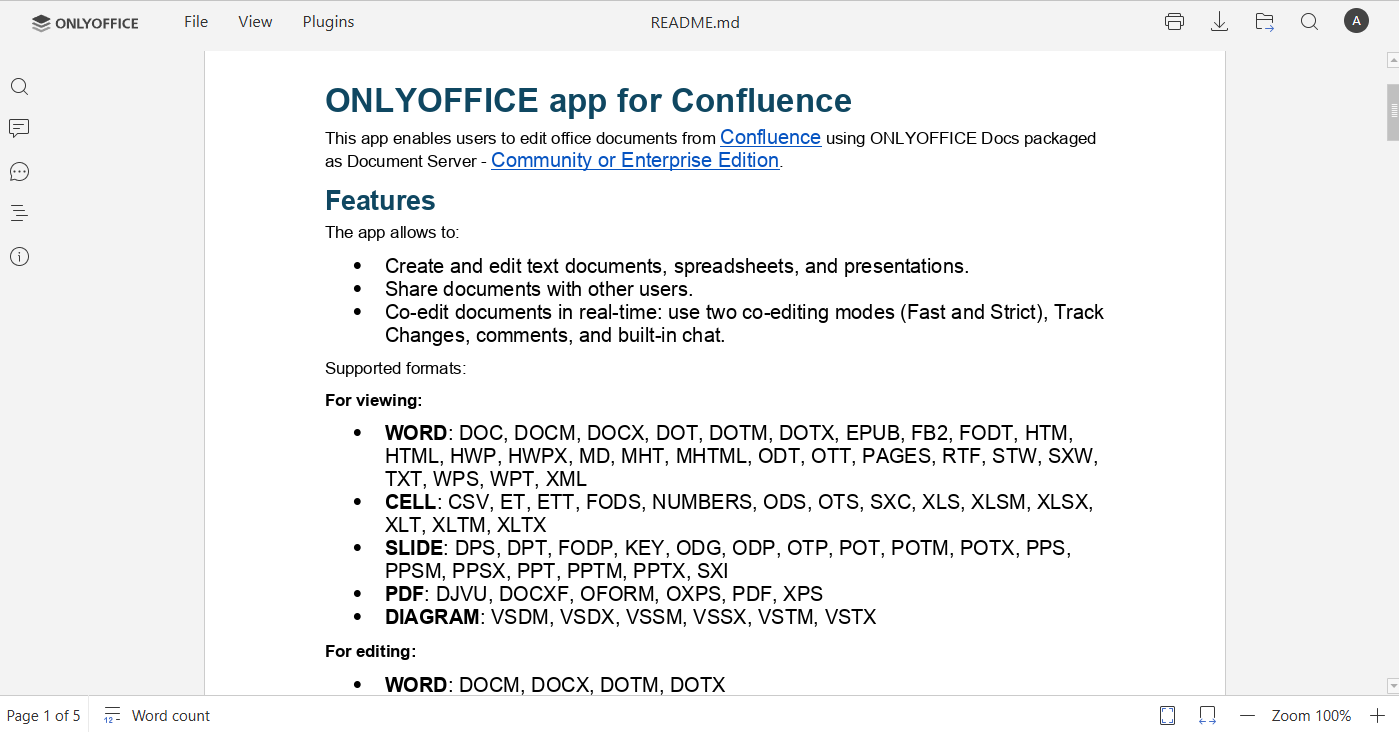The width and height of the screenshot is (1399, 732).
Task: Open the Find panel in left sidebar
Action: [x=19, y=87]
